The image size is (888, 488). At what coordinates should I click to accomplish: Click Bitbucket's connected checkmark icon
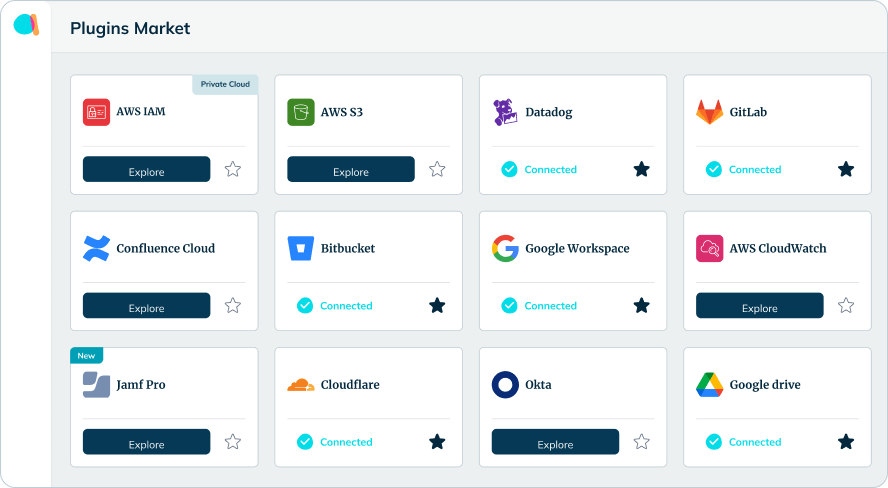coord(305,306)
